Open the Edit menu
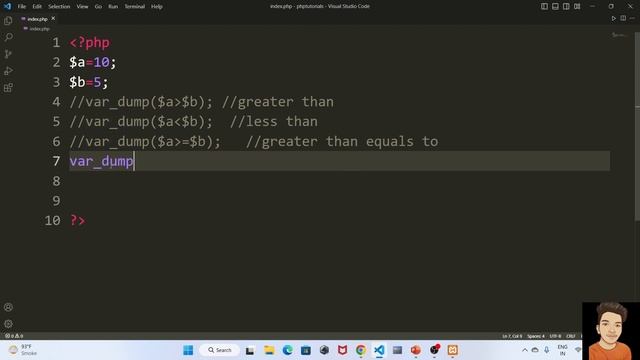 (x=37, y=7)
